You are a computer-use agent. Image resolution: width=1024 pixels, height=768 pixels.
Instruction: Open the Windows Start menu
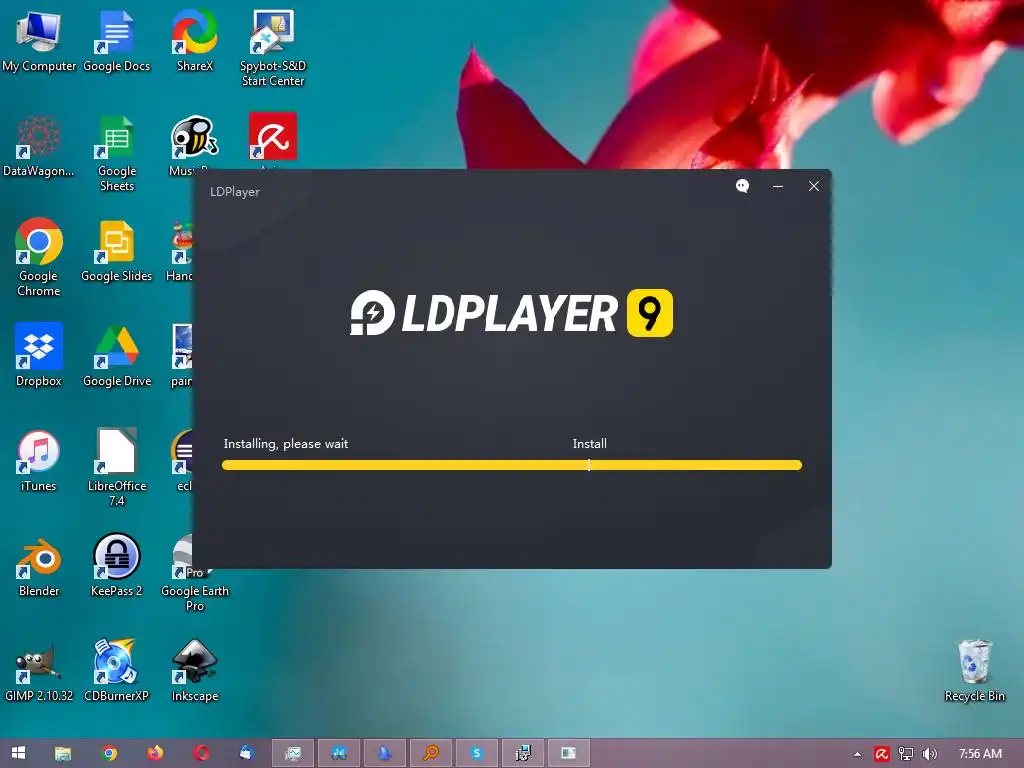(x=18, y=753)
